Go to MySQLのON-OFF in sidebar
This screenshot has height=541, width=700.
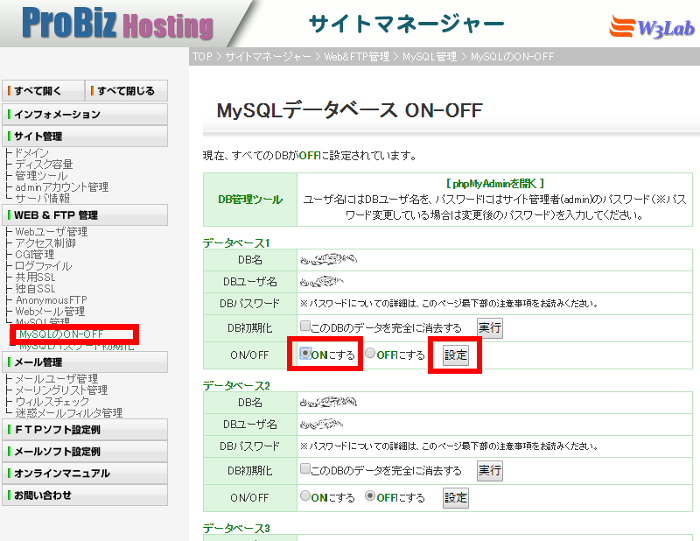[62, 334]
